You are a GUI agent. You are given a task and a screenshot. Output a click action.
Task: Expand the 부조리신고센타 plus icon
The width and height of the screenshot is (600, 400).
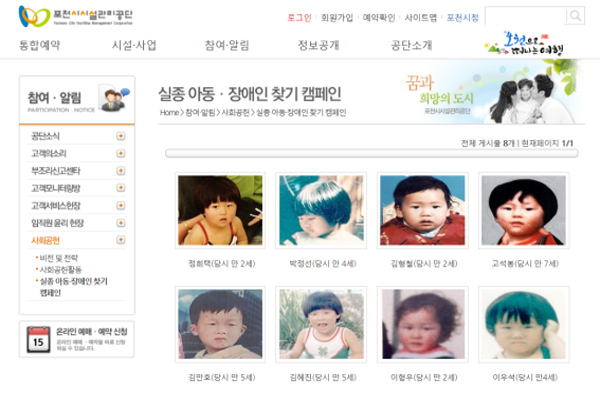(121, 171)
